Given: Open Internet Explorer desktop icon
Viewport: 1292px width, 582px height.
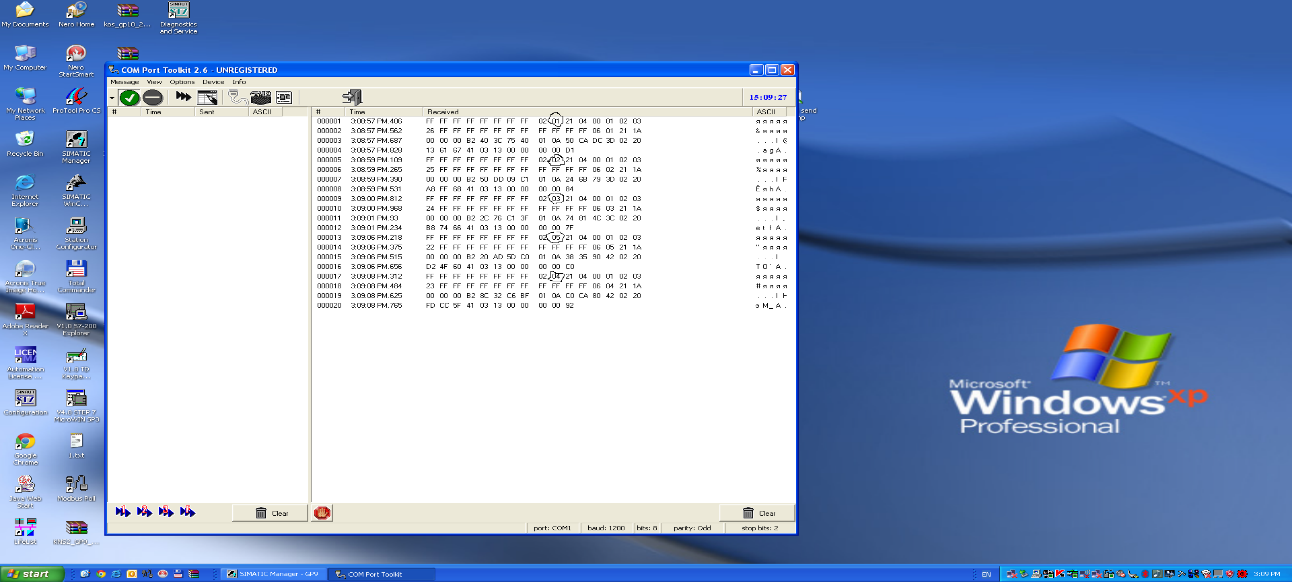Looking at the screenshot, I should point(25,188).
